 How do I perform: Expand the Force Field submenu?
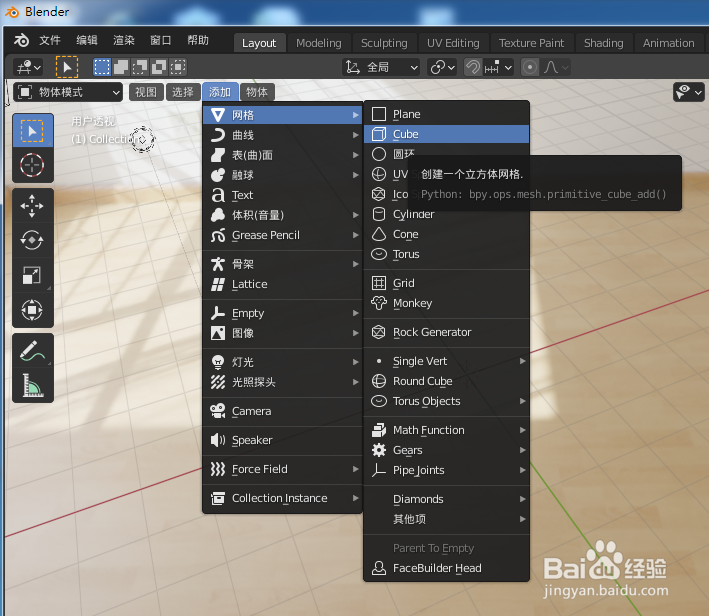[x=282, y=469]
